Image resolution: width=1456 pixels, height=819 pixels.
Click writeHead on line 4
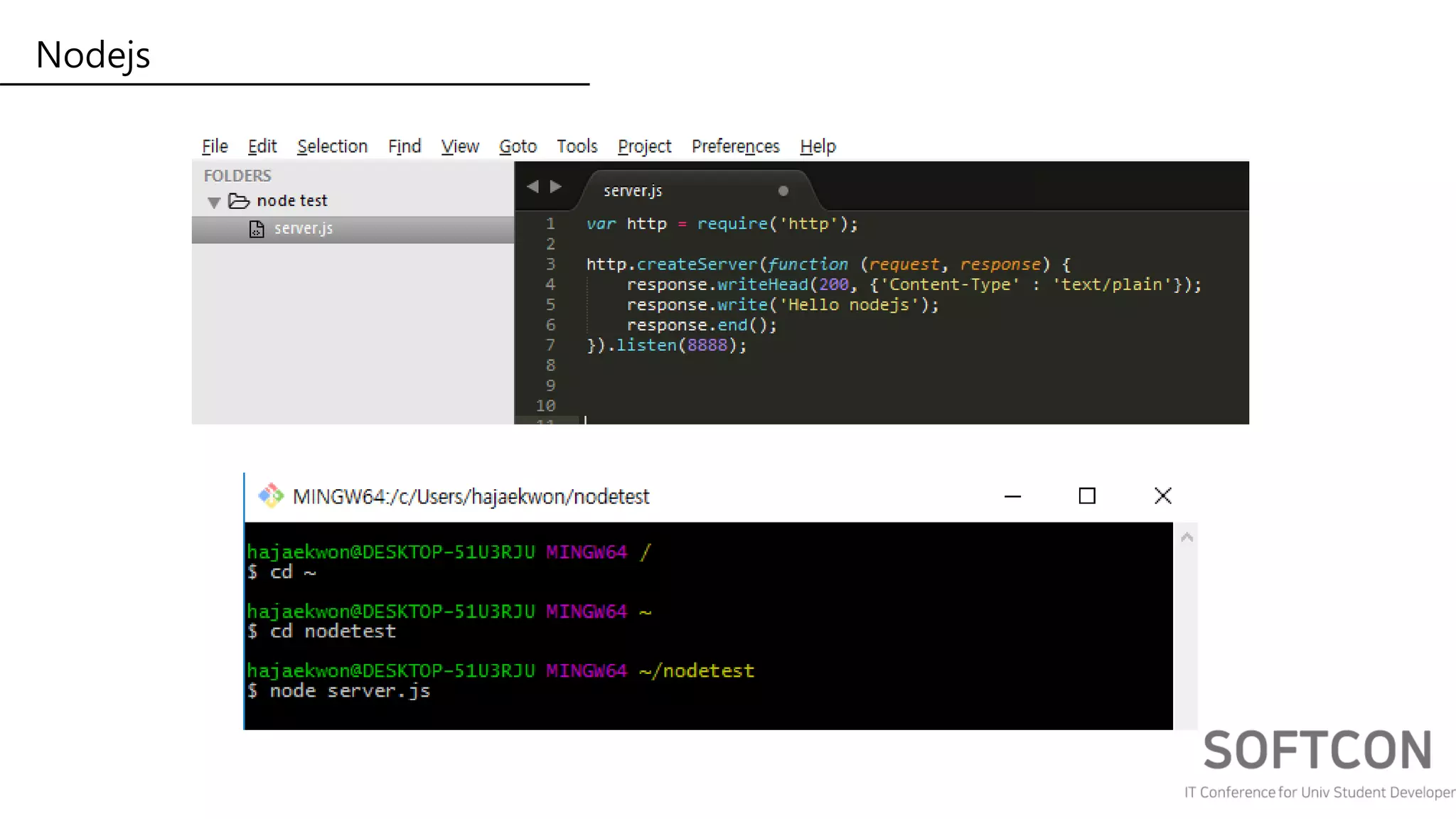click(763, 284)
